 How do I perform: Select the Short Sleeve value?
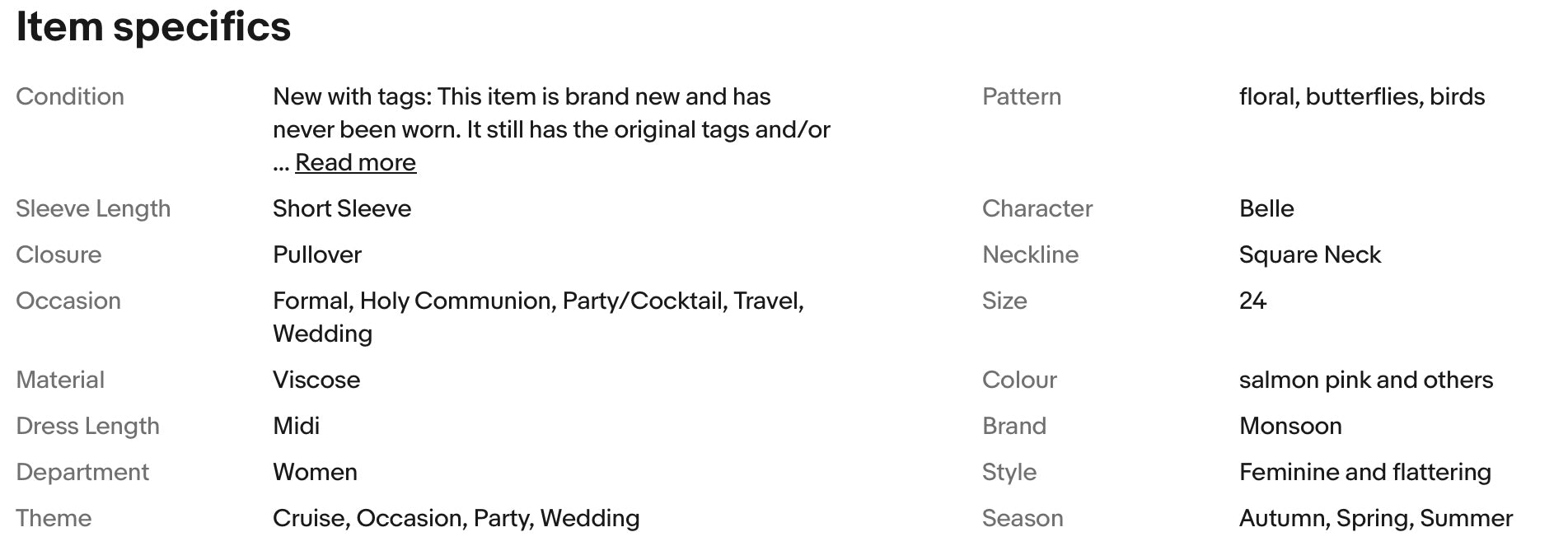pyautogui.click(x=342, y=209)
